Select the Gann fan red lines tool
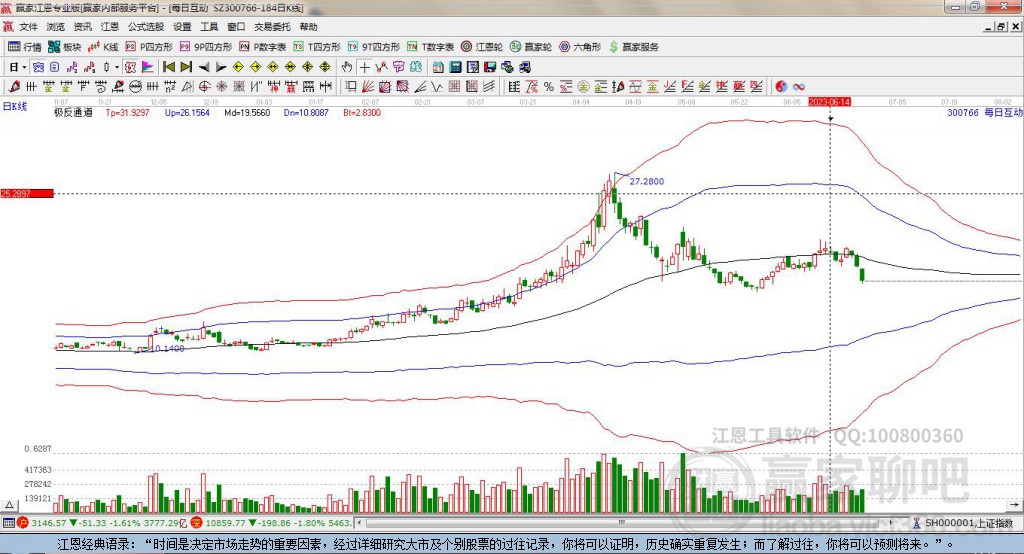 (368, 86)
